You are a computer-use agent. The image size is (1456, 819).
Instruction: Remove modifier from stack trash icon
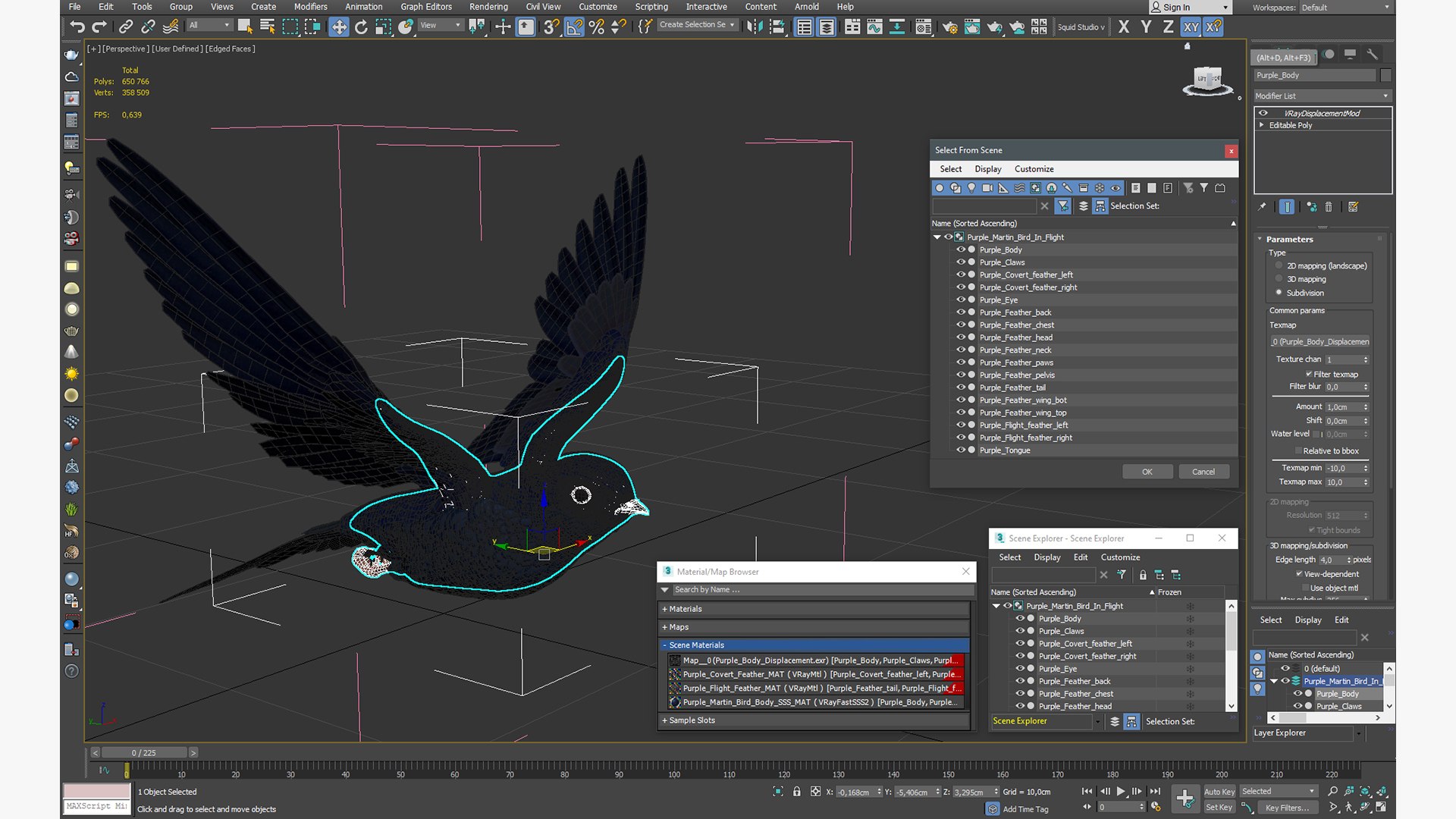click(1329, 206)
